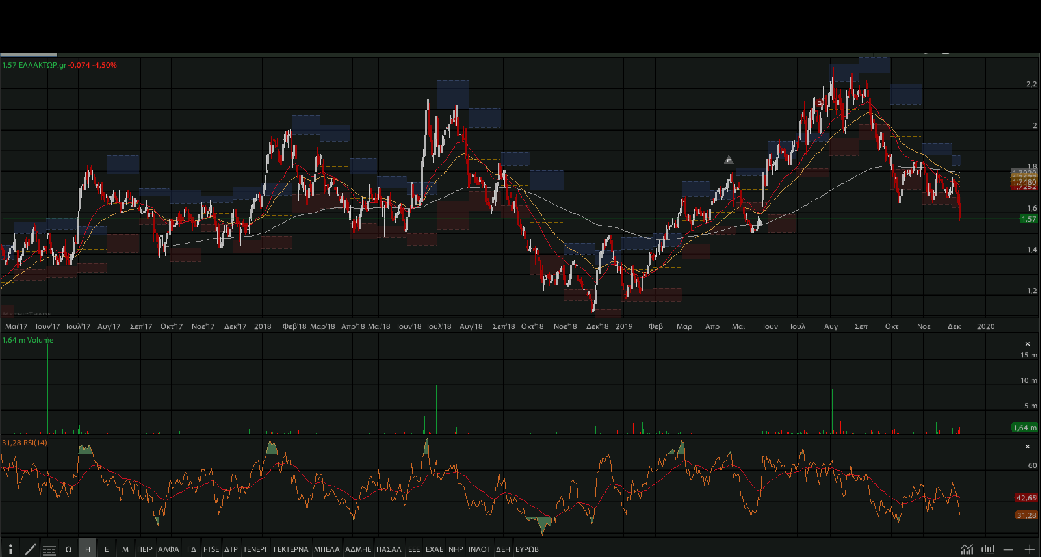Viewport: 1041px width, 557px height.
Task: Open the indicators chart icon
Action: 967,549
